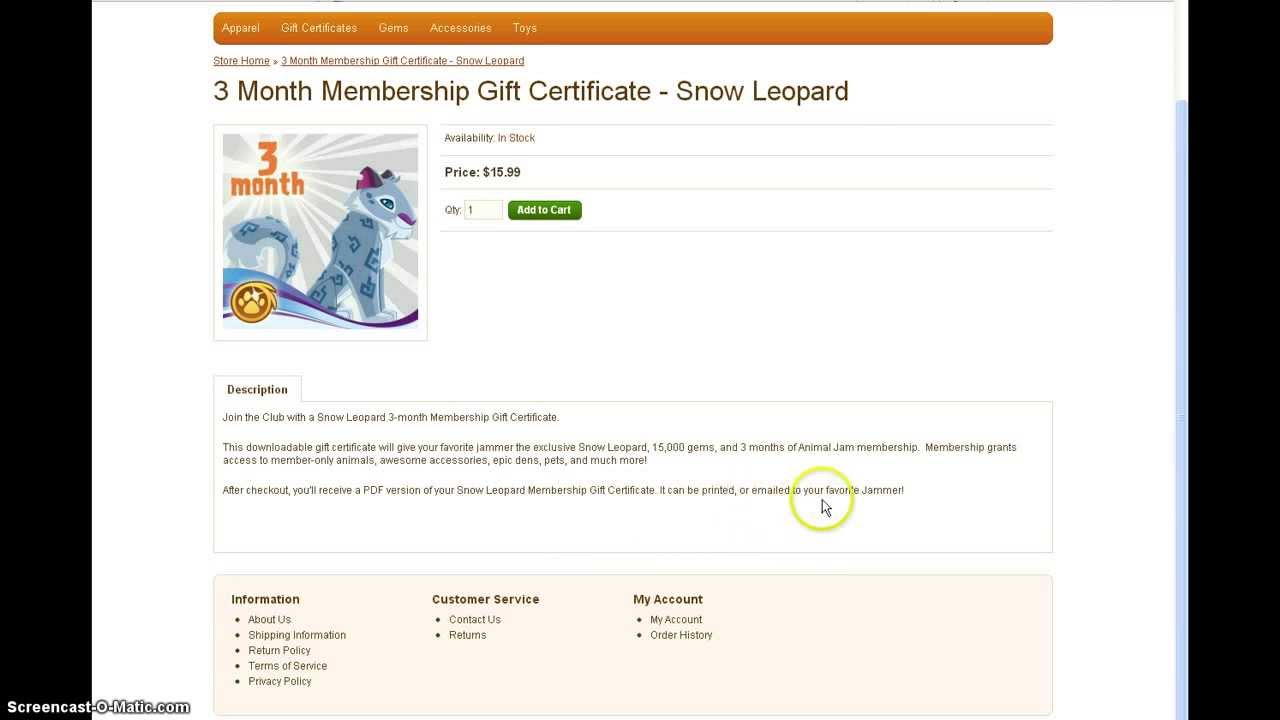
Task: Open the About Us page
Action: (270, 620)
